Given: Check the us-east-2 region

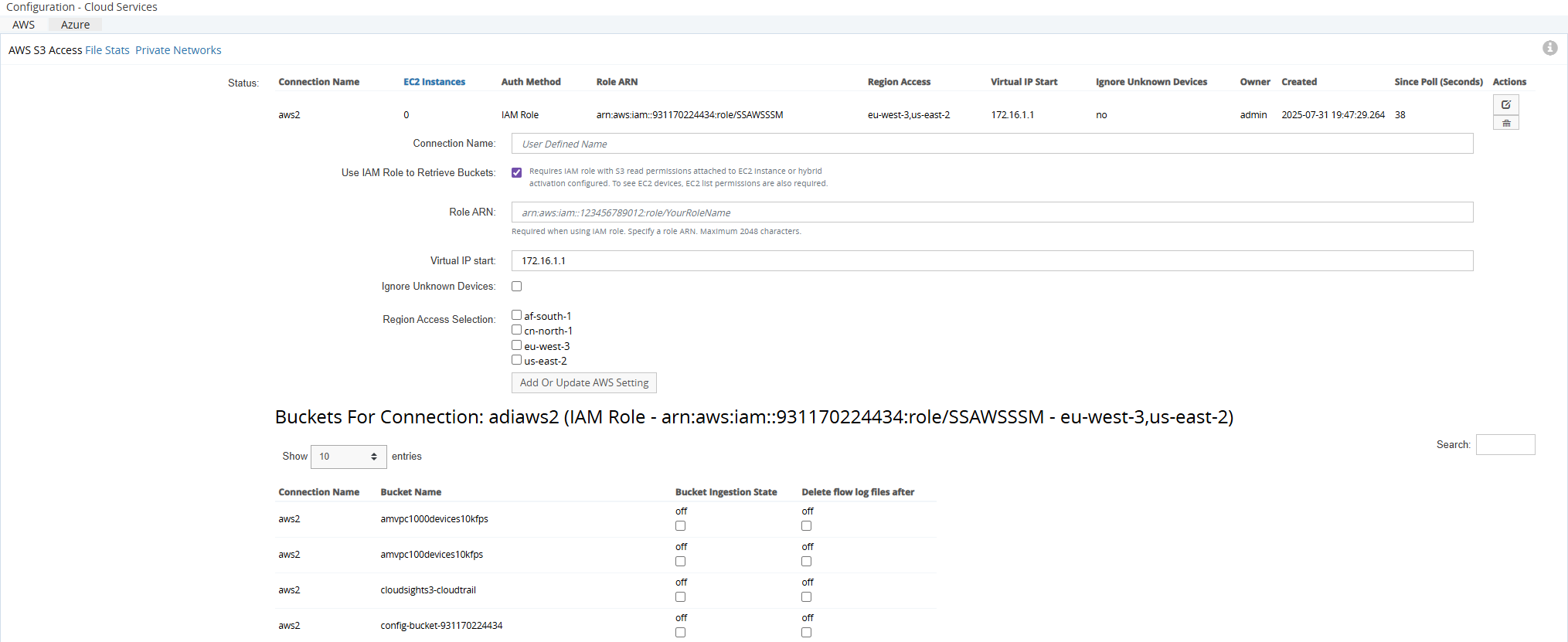Looking at the screenshot, I should (x=516, y=360).
